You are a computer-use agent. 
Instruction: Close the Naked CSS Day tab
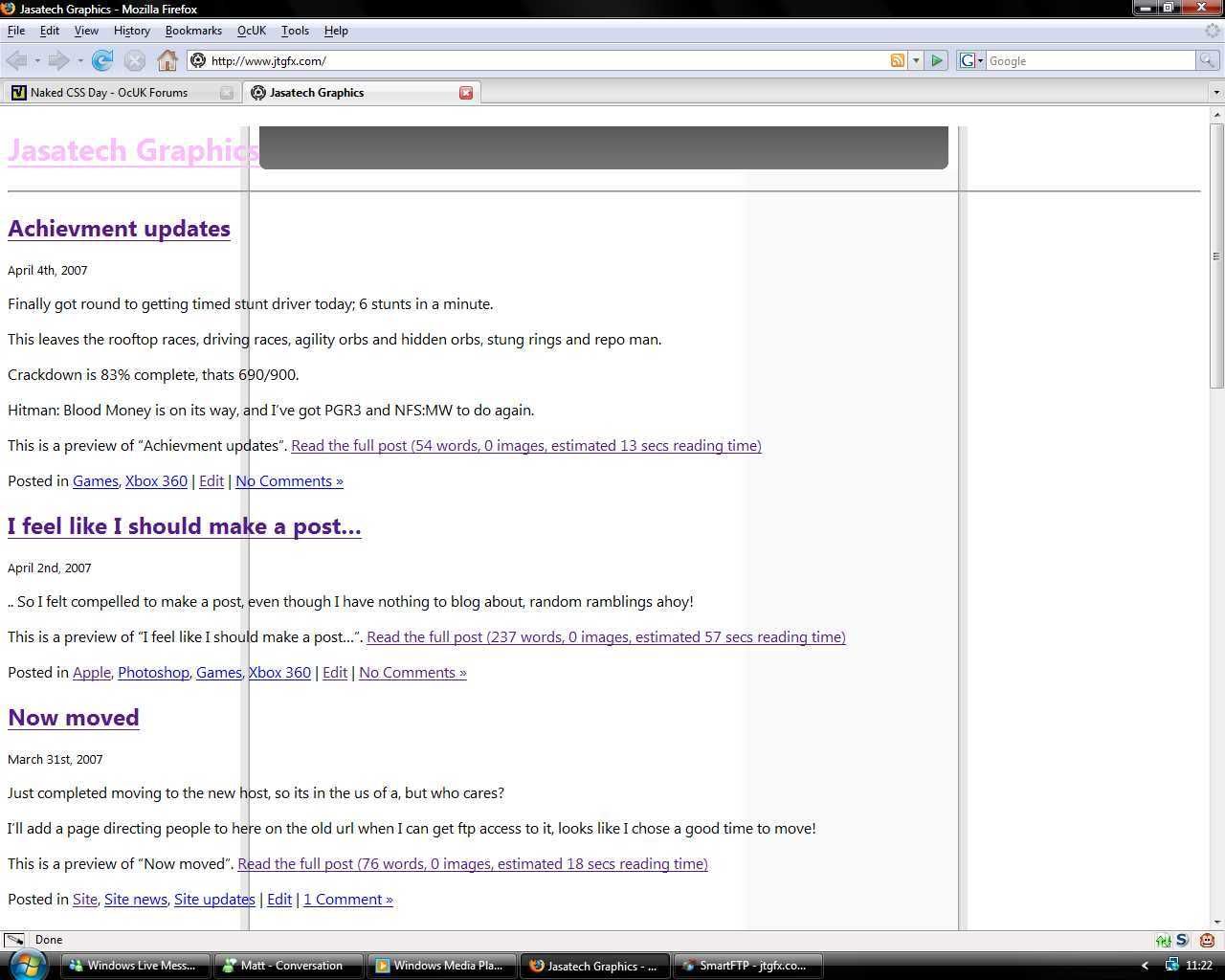[226, 93]
